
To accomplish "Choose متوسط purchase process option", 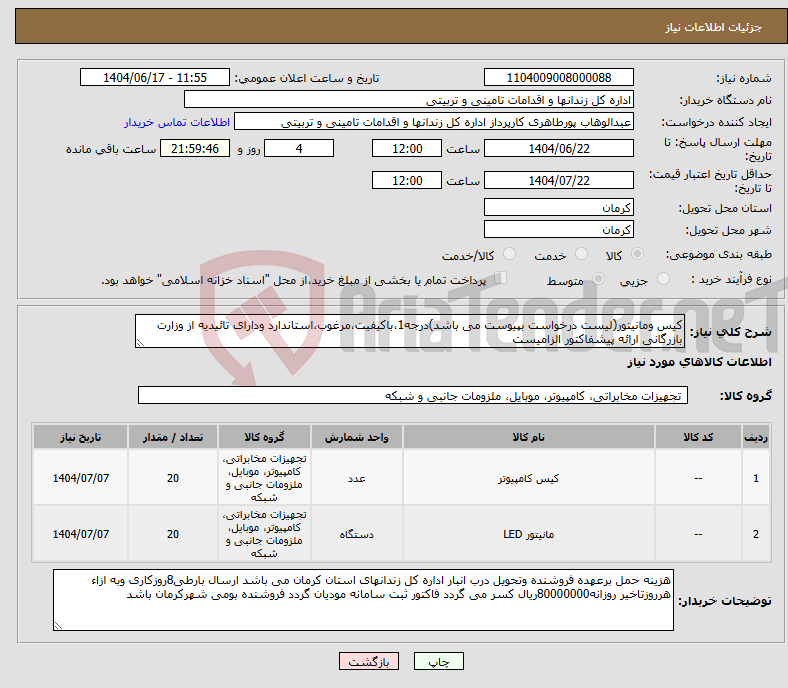I will tap(598, 279).
